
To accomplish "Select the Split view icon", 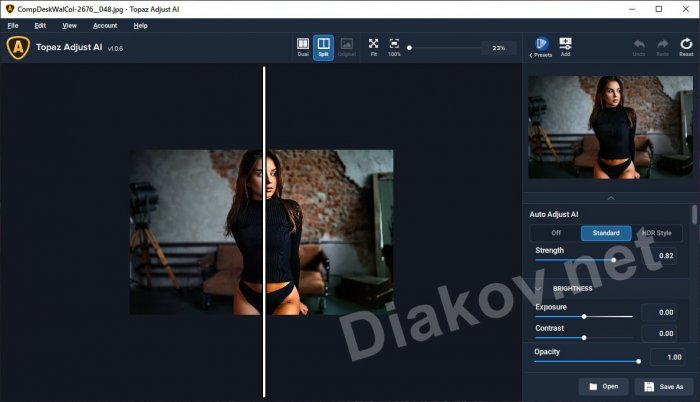I will 323,46.
